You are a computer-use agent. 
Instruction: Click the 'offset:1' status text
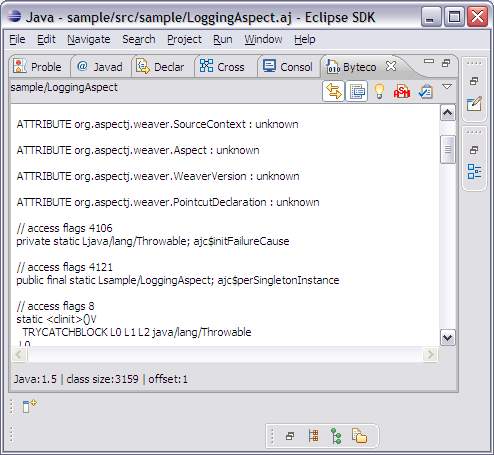point(168,379)
